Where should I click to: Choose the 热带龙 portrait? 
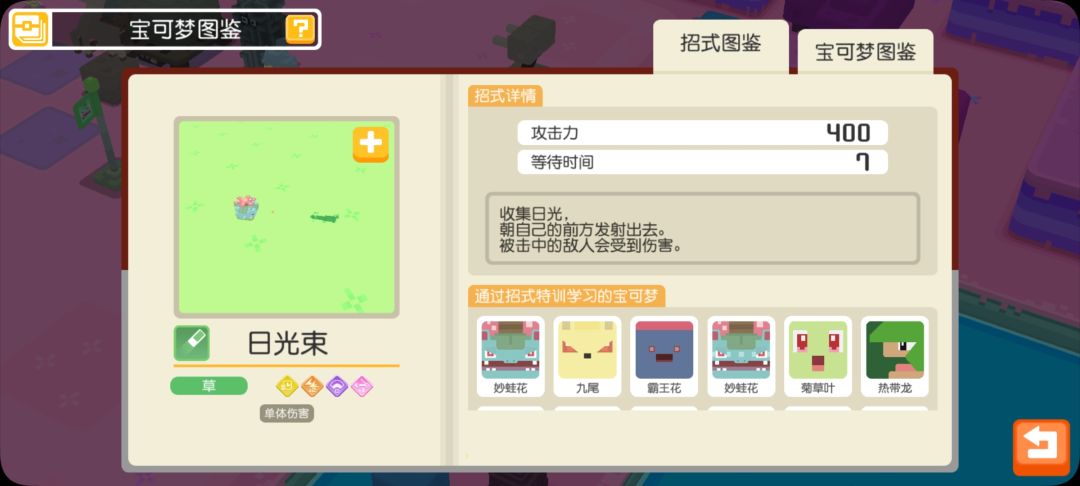[x=895, y=356]
